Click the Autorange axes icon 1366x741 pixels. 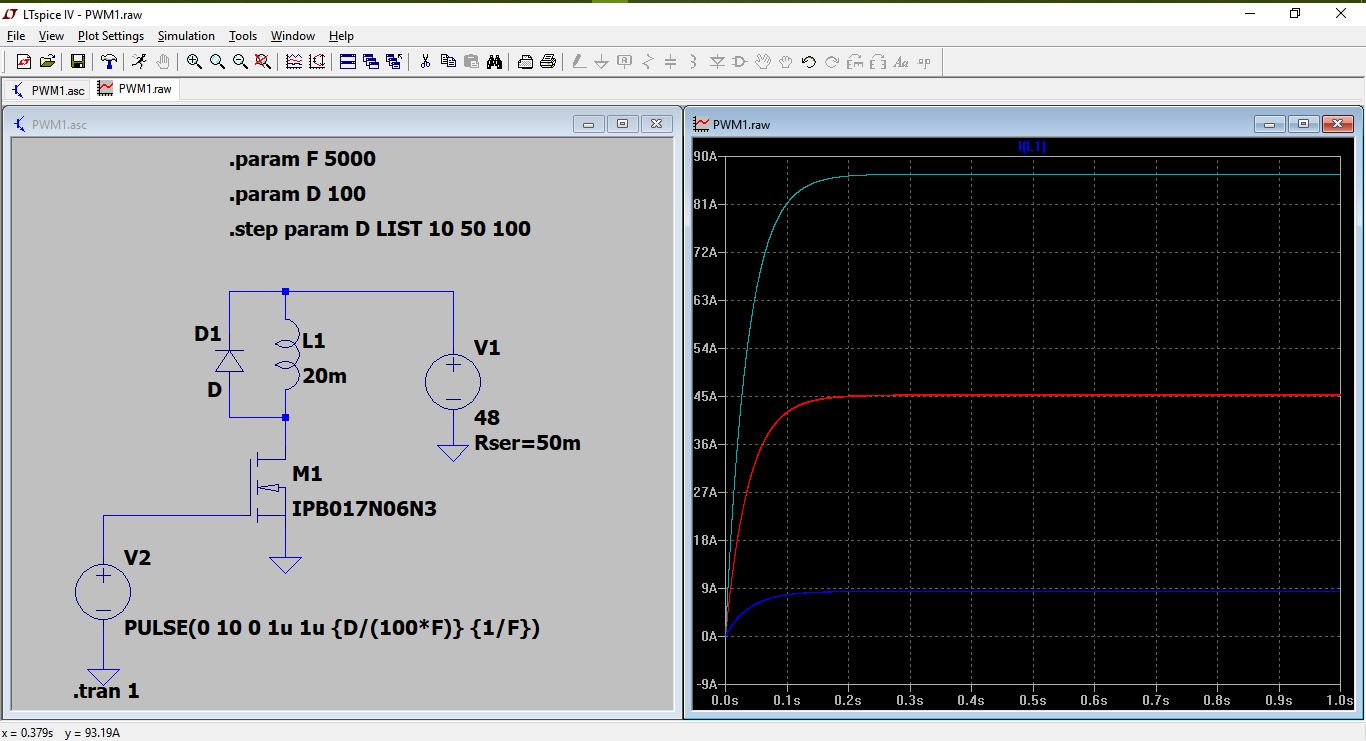click(317, 62)
